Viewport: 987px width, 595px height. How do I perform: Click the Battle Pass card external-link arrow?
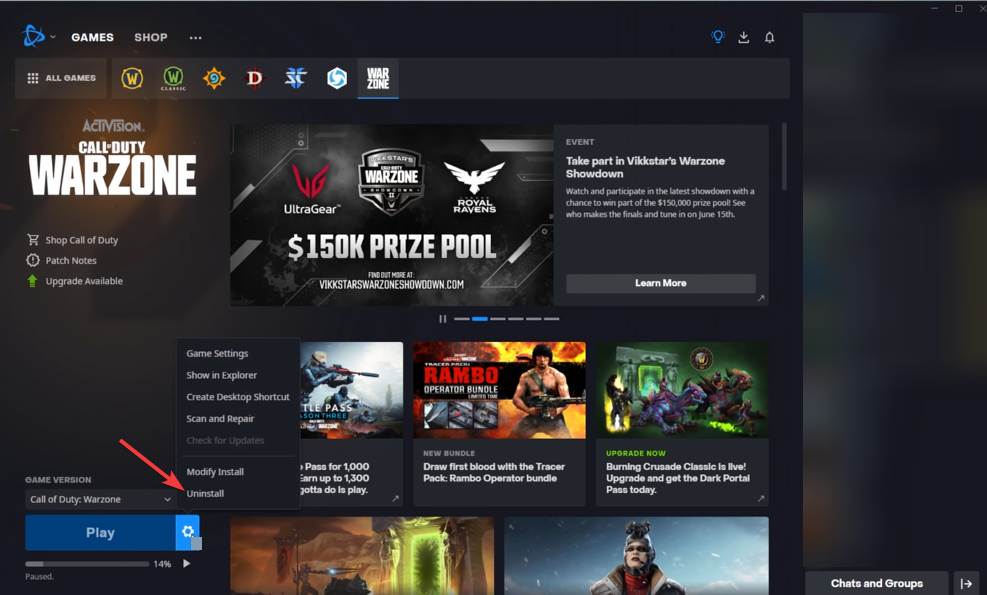click(x=395, y=499)
